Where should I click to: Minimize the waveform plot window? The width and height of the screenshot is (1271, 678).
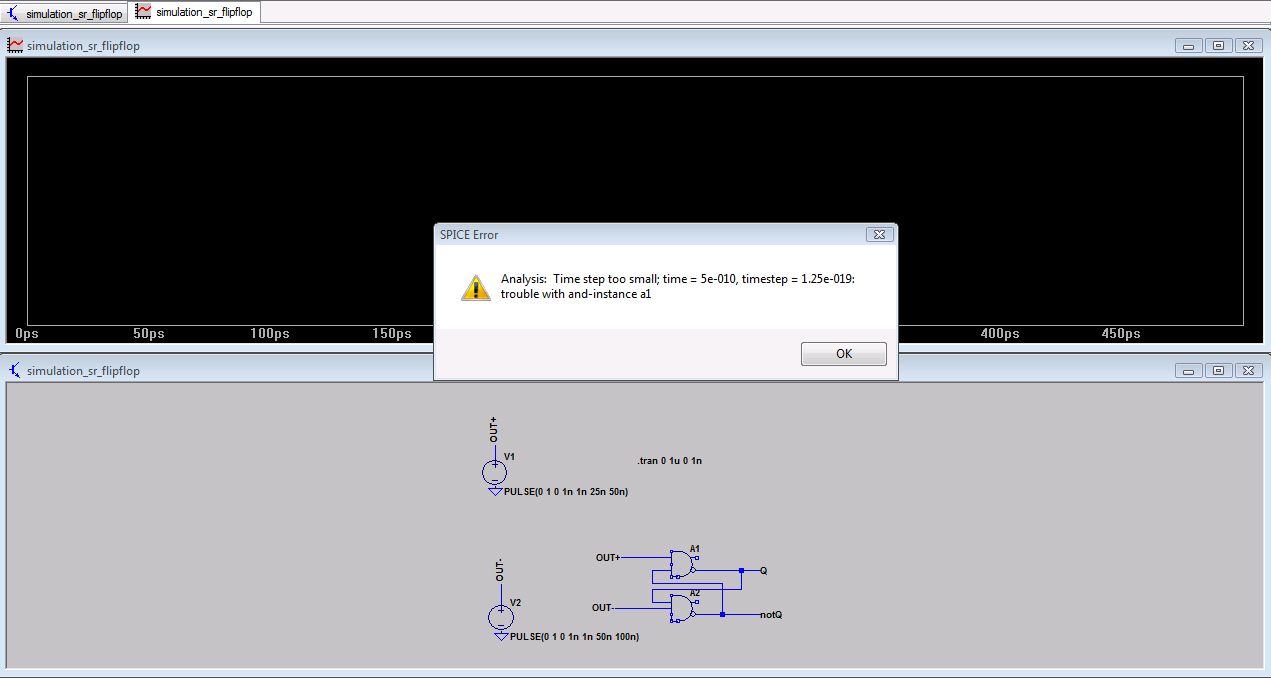pyautogui.click(x=1189, y=45)
